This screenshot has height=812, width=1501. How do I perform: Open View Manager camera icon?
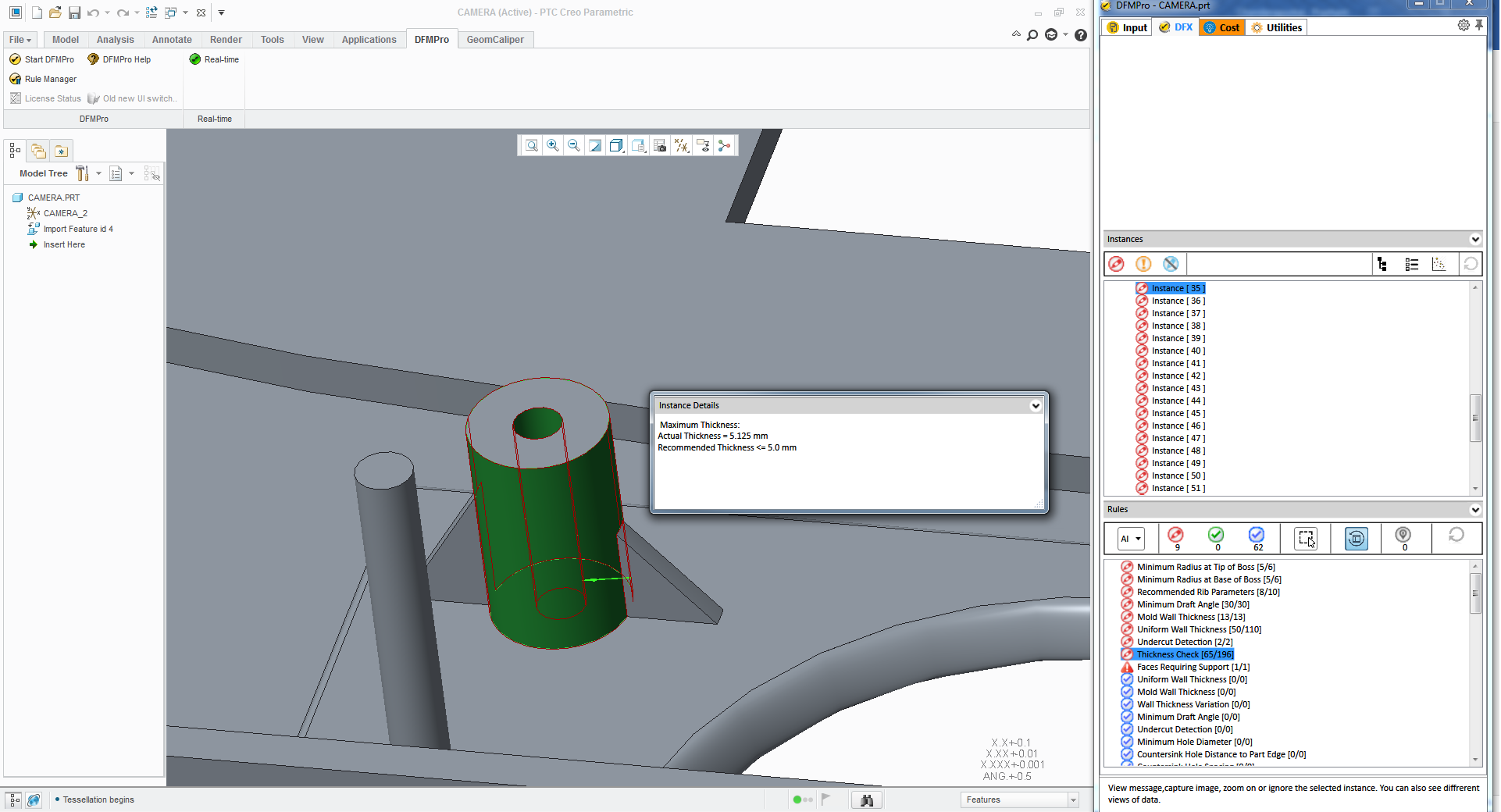pyautogui.click(x=660, y=145)
